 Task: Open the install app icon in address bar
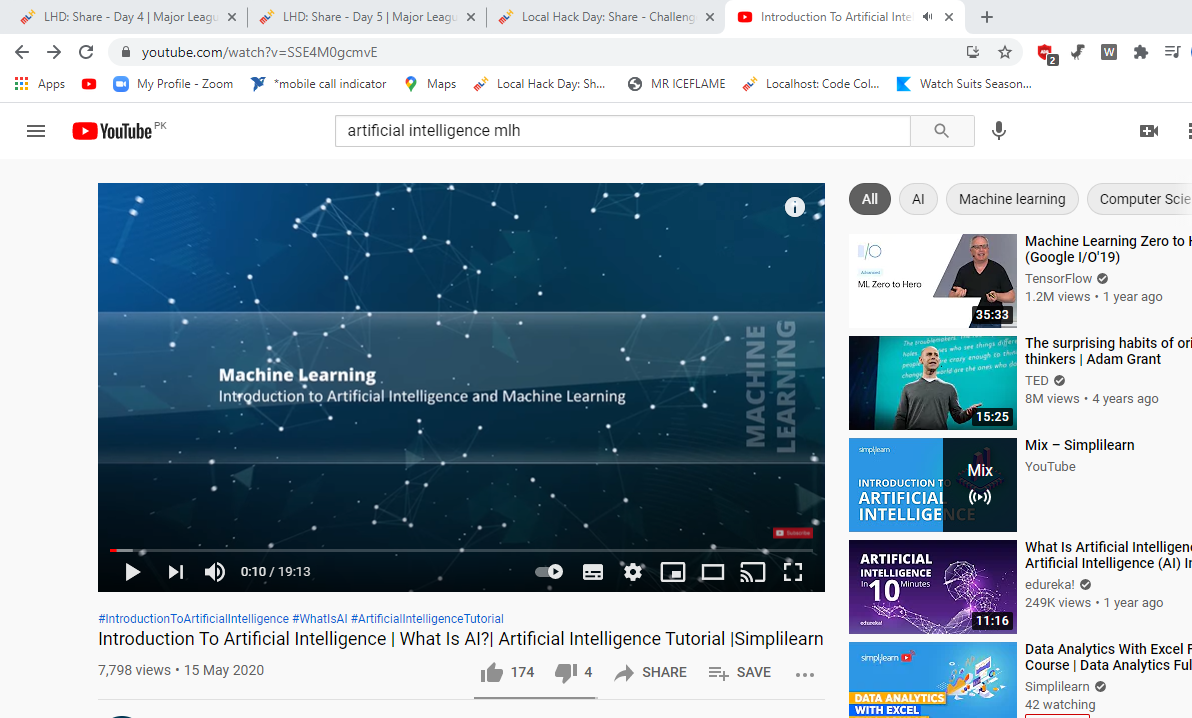973,52
